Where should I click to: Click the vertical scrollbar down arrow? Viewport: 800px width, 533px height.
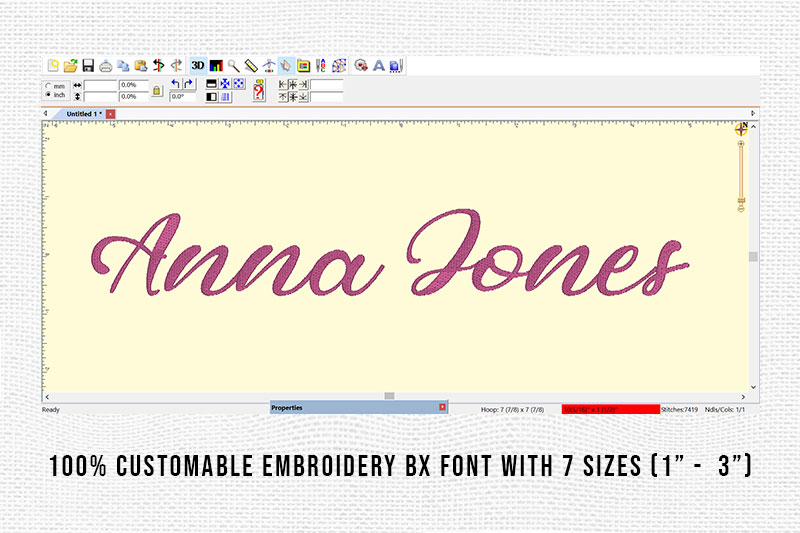click(753, 388)
